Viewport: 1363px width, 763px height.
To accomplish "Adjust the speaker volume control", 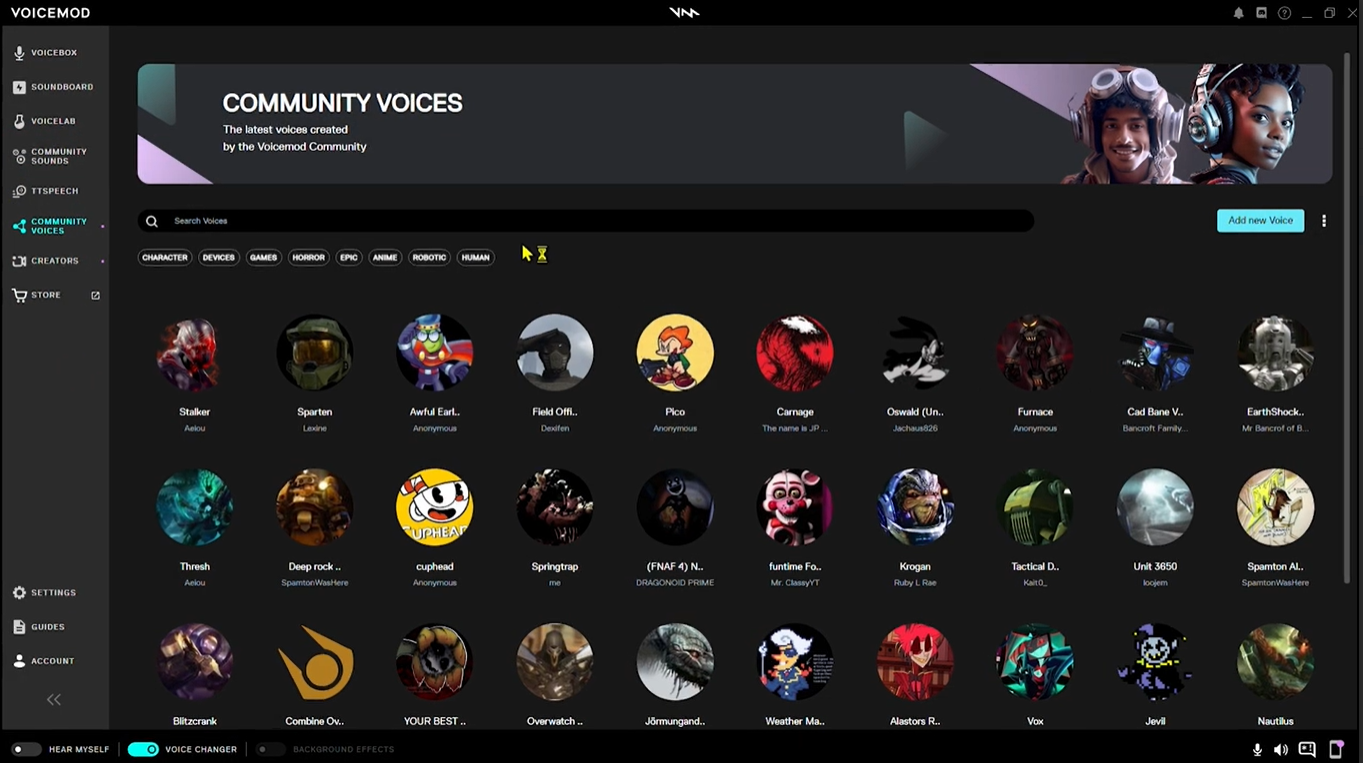I will [x=1281, y=749].
